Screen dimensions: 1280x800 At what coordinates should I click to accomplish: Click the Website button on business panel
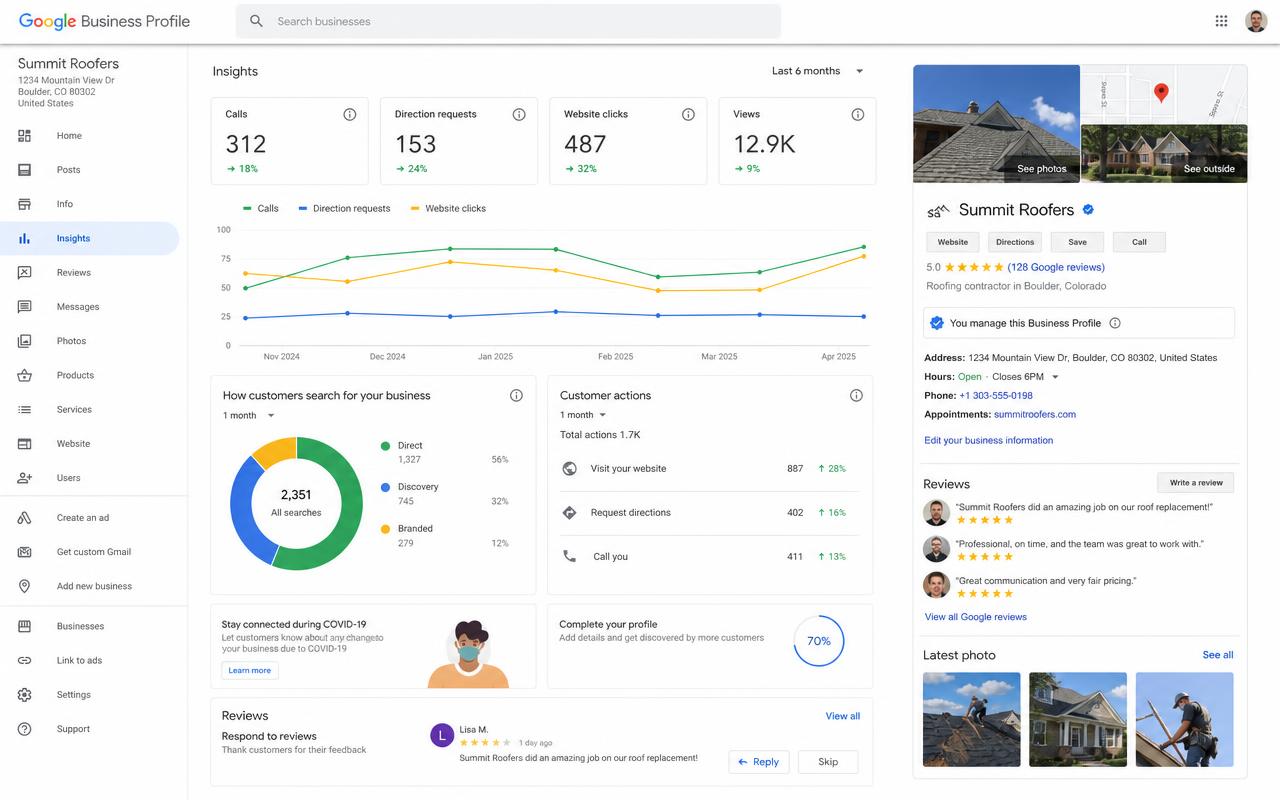click(x=953, y=242)
